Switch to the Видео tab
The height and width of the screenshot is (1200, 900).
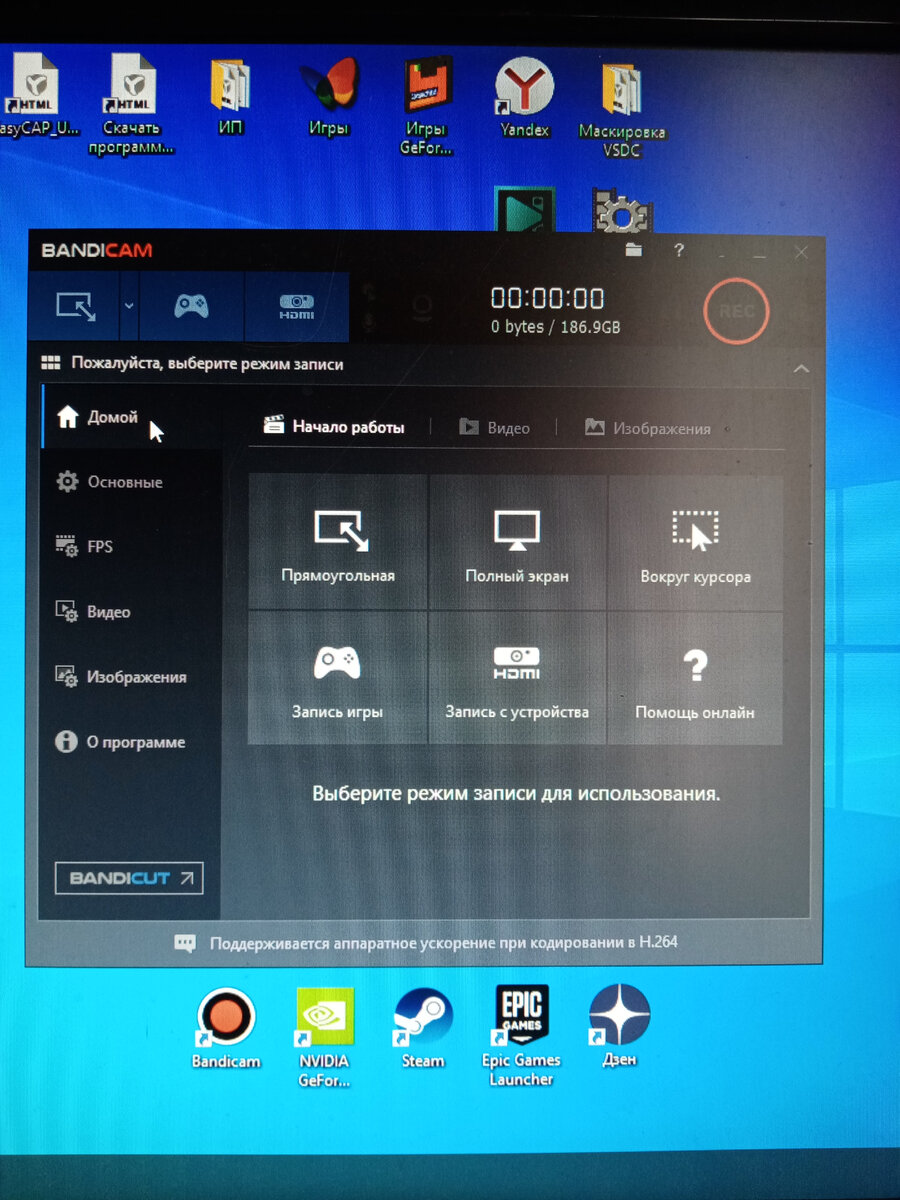(494, 428)
